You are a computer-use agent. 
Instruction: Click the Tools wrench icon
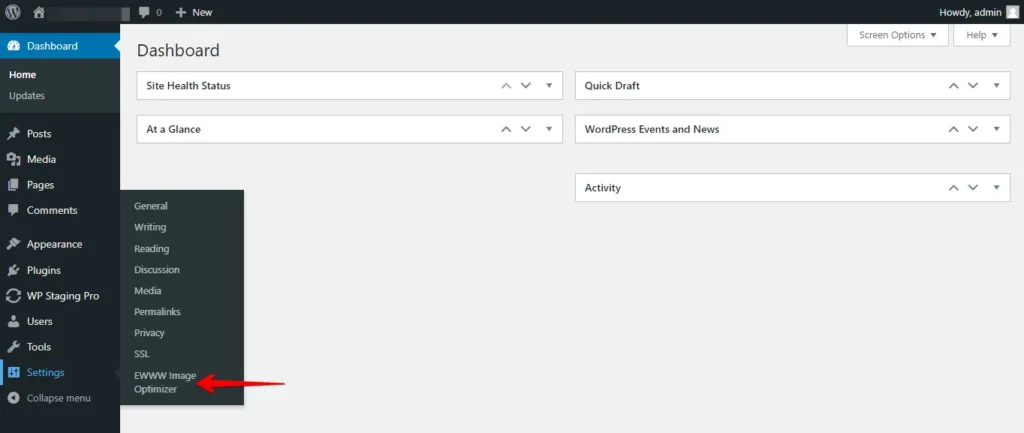pos(13,347)
